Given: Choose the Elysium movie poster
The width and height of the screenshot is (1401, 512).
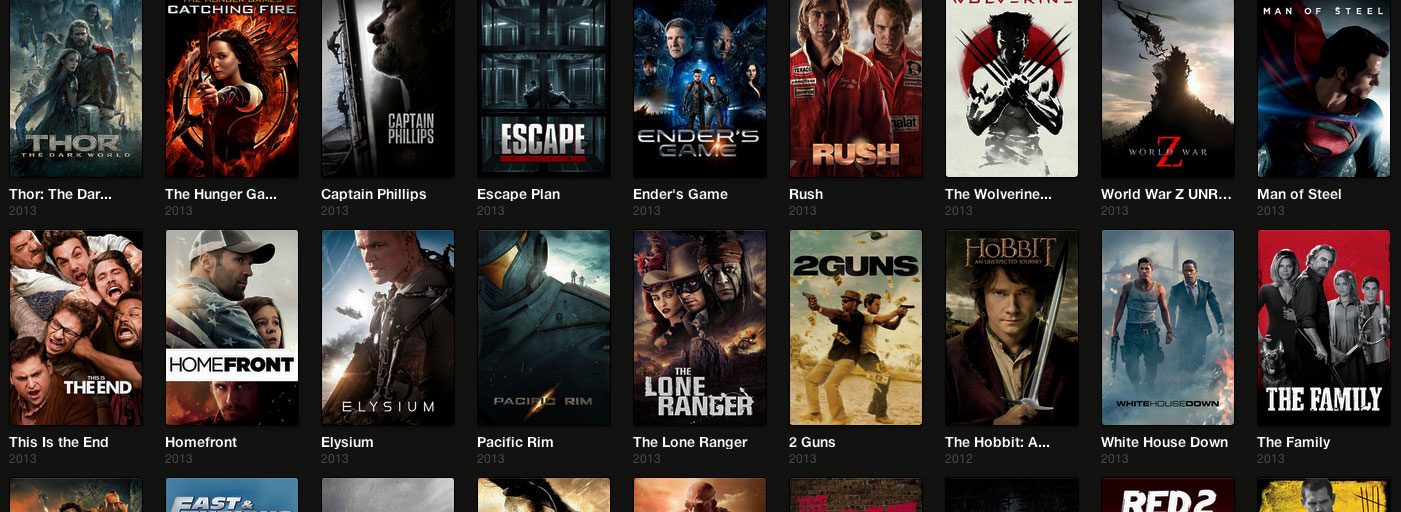Looking at the screenshot, I should tap(388, 328).
